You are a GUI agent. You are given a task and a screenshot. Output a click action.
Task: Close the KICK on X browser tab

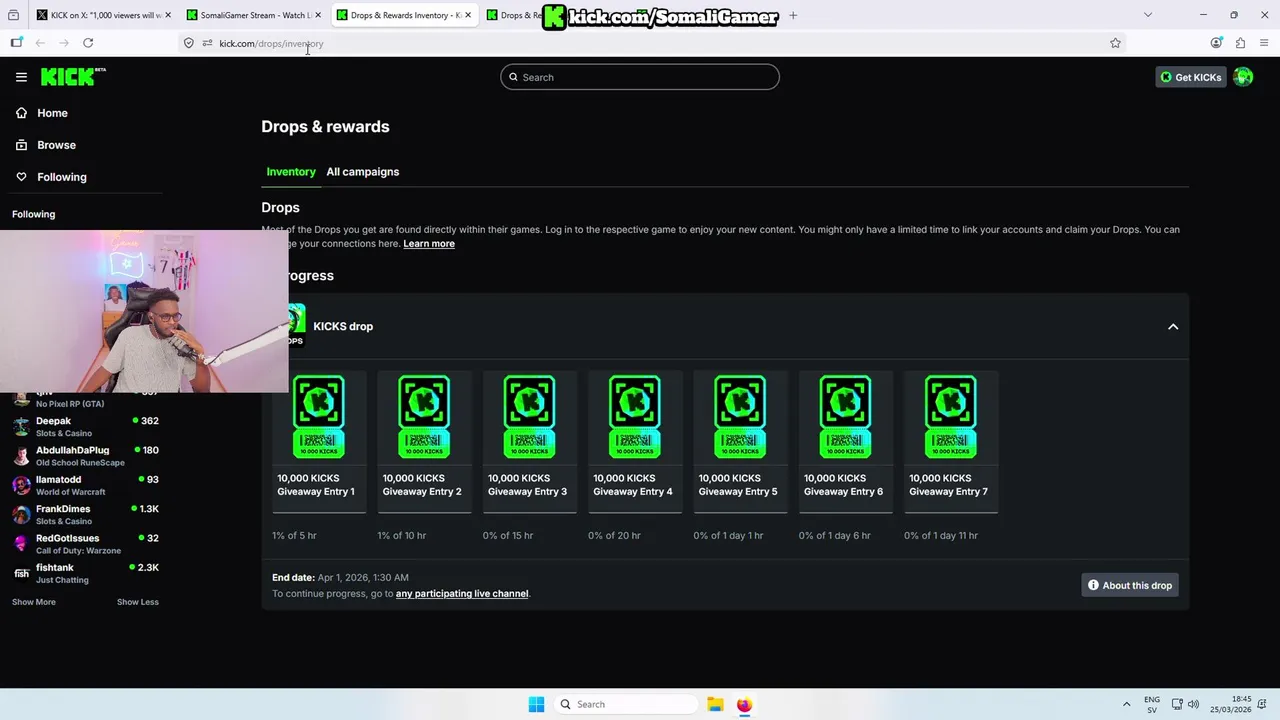167,15
